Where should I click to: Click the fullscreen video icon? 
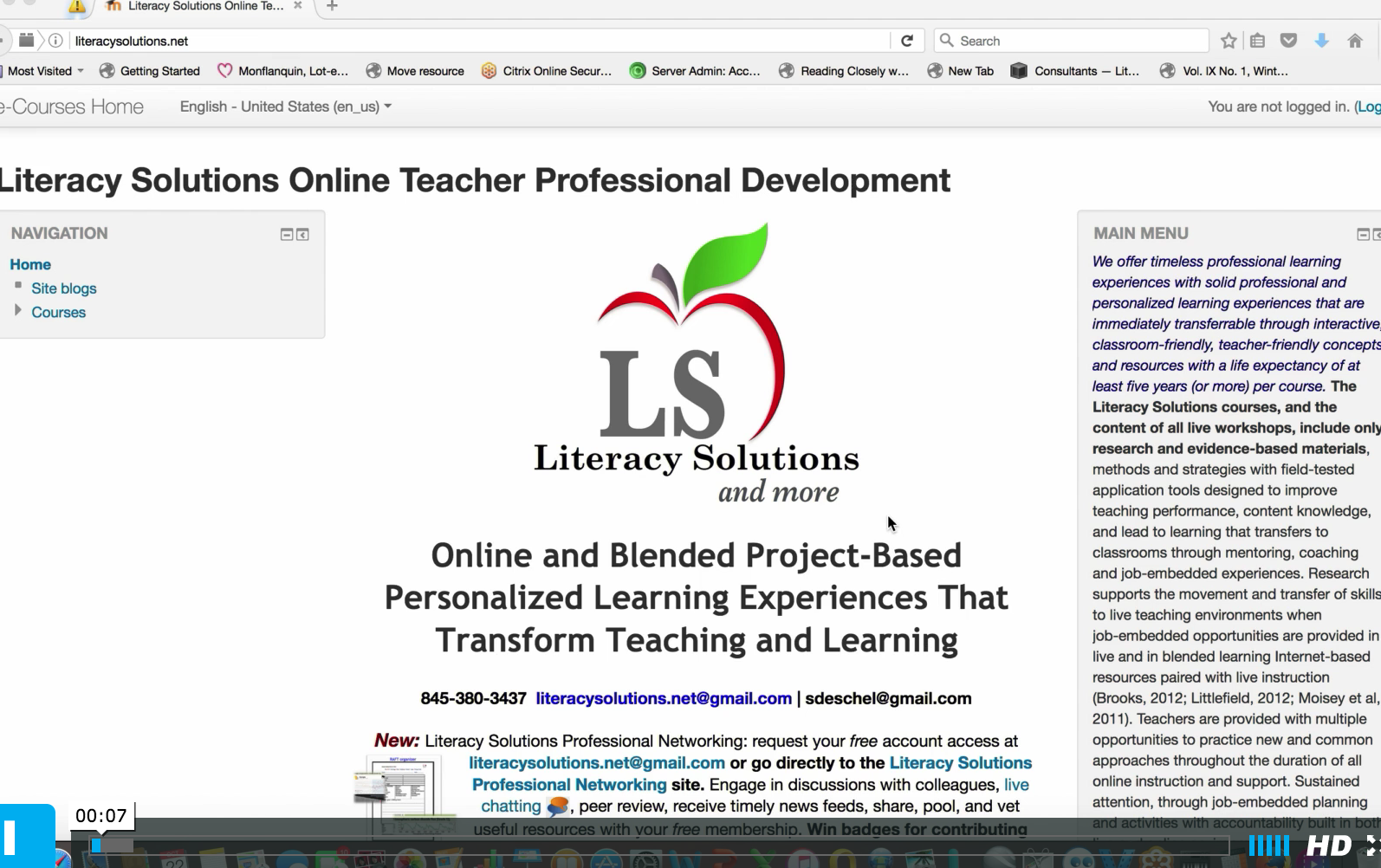pos(1372,845)
